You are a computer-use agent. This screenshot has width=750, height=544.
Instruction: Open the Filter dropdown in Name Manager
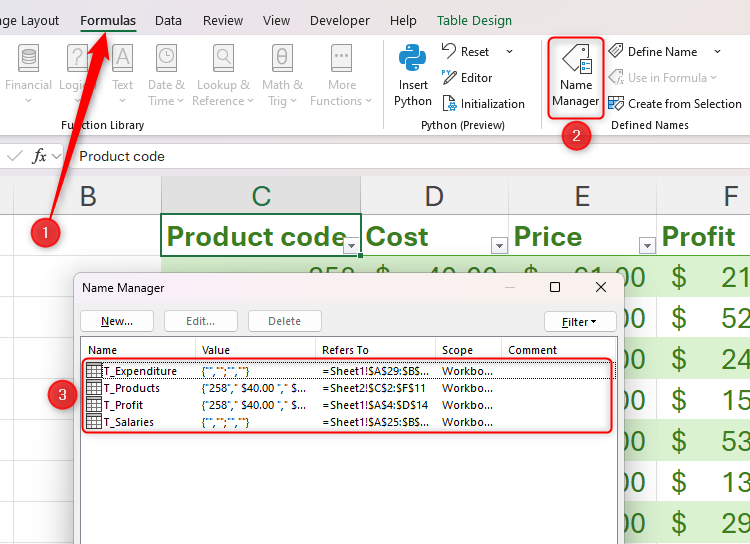click(x=580, y=321)
